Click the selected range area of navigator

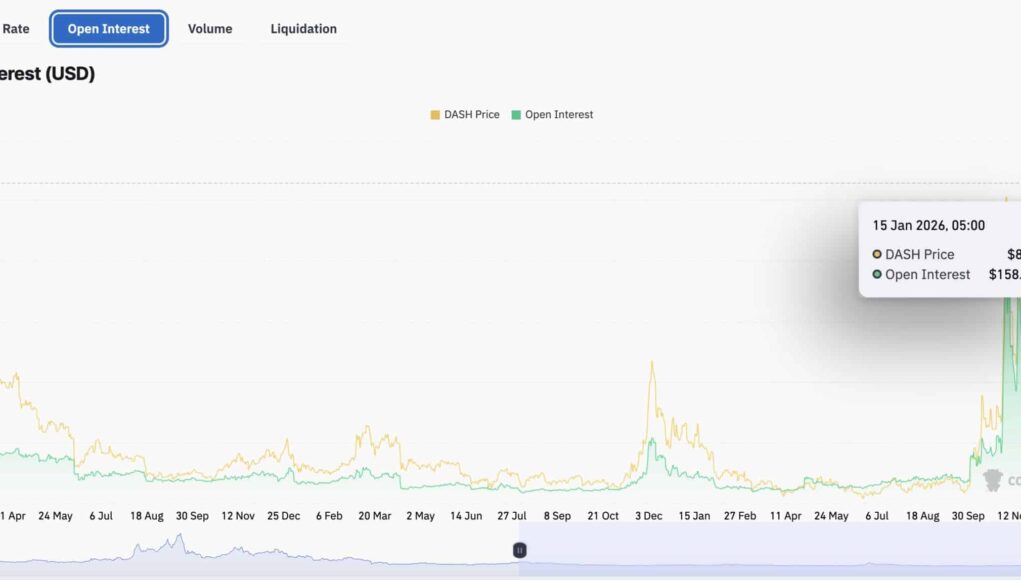tap(770, 555)
